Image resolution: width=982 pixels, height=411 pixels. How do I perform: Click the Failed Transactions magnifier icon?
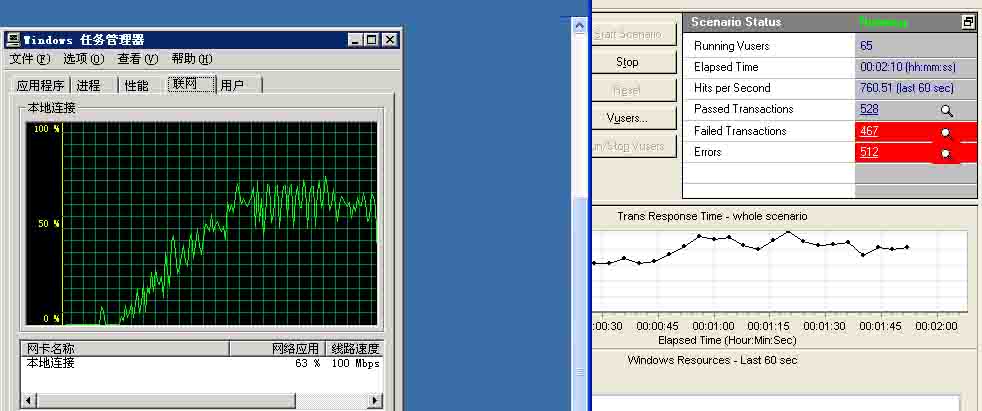[x=946, y=132]
